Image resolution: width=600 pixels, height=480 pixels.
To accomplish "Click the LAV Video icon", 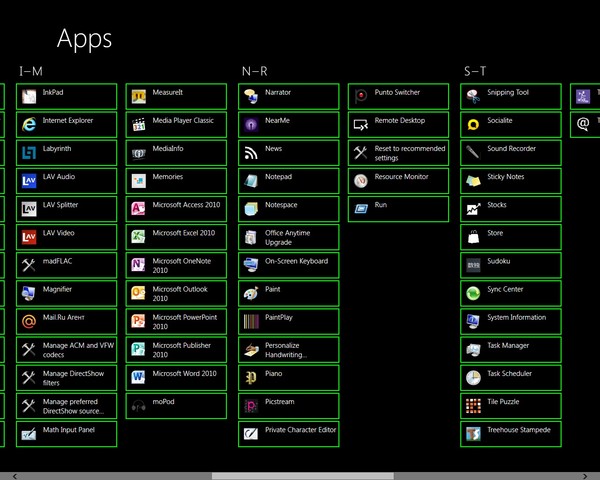I will [x=29, y=237].
